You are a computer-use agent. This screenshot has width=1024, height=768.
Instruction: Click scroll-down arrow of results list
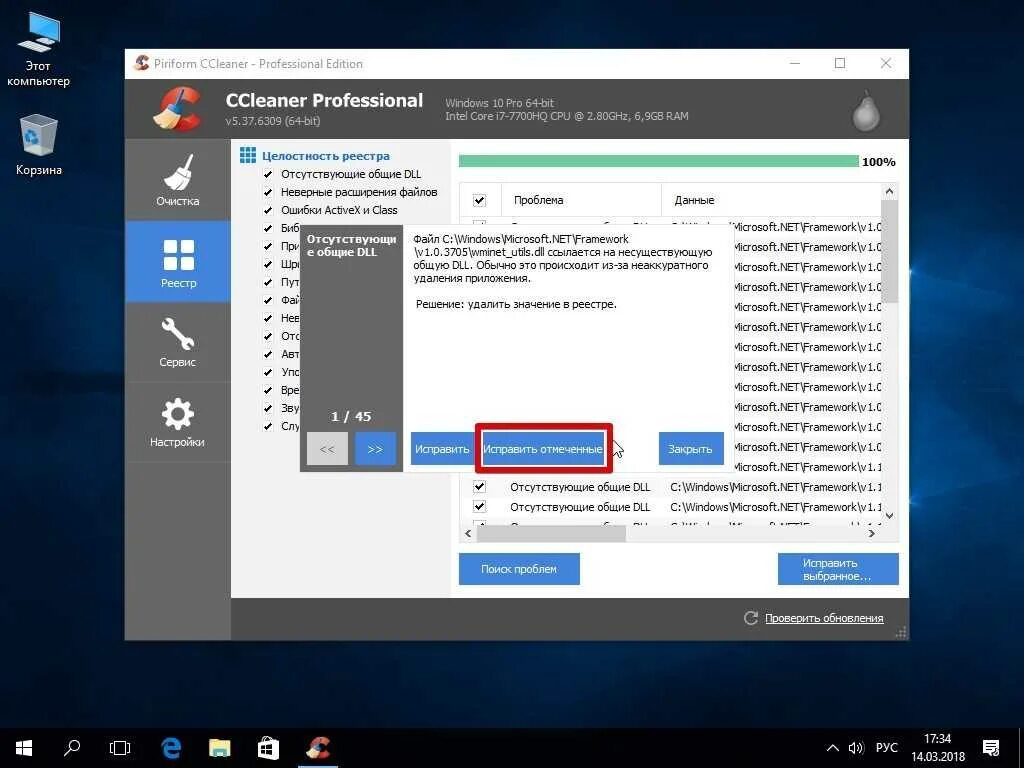[889, 515]
